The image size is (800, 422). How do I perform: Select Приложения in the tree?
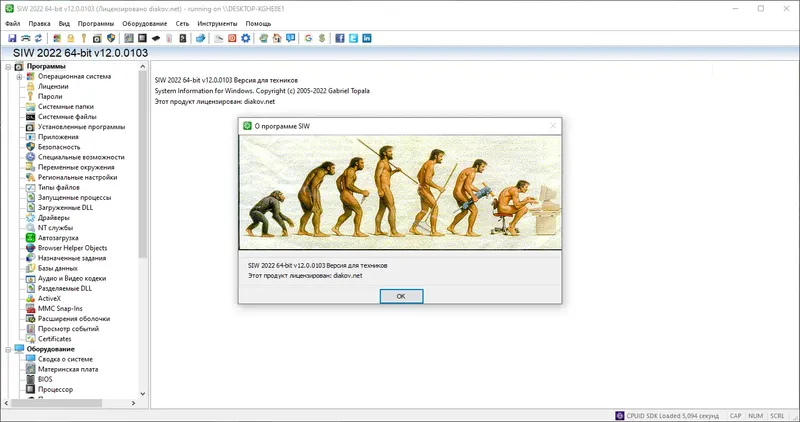[58, 137]
